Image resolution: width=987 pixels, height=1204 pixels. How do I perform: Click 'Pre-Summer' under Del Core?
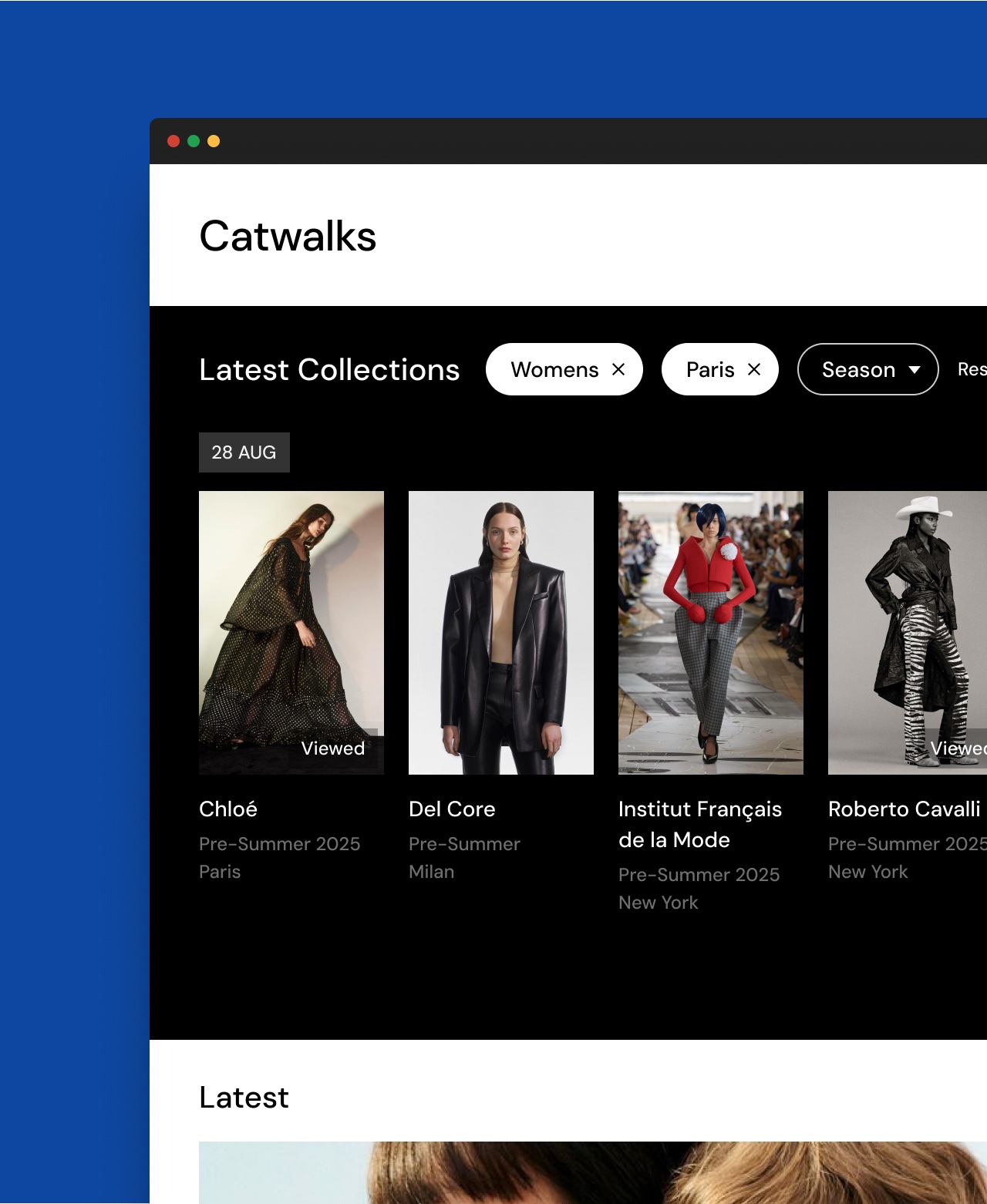click(x=464, y=843)
